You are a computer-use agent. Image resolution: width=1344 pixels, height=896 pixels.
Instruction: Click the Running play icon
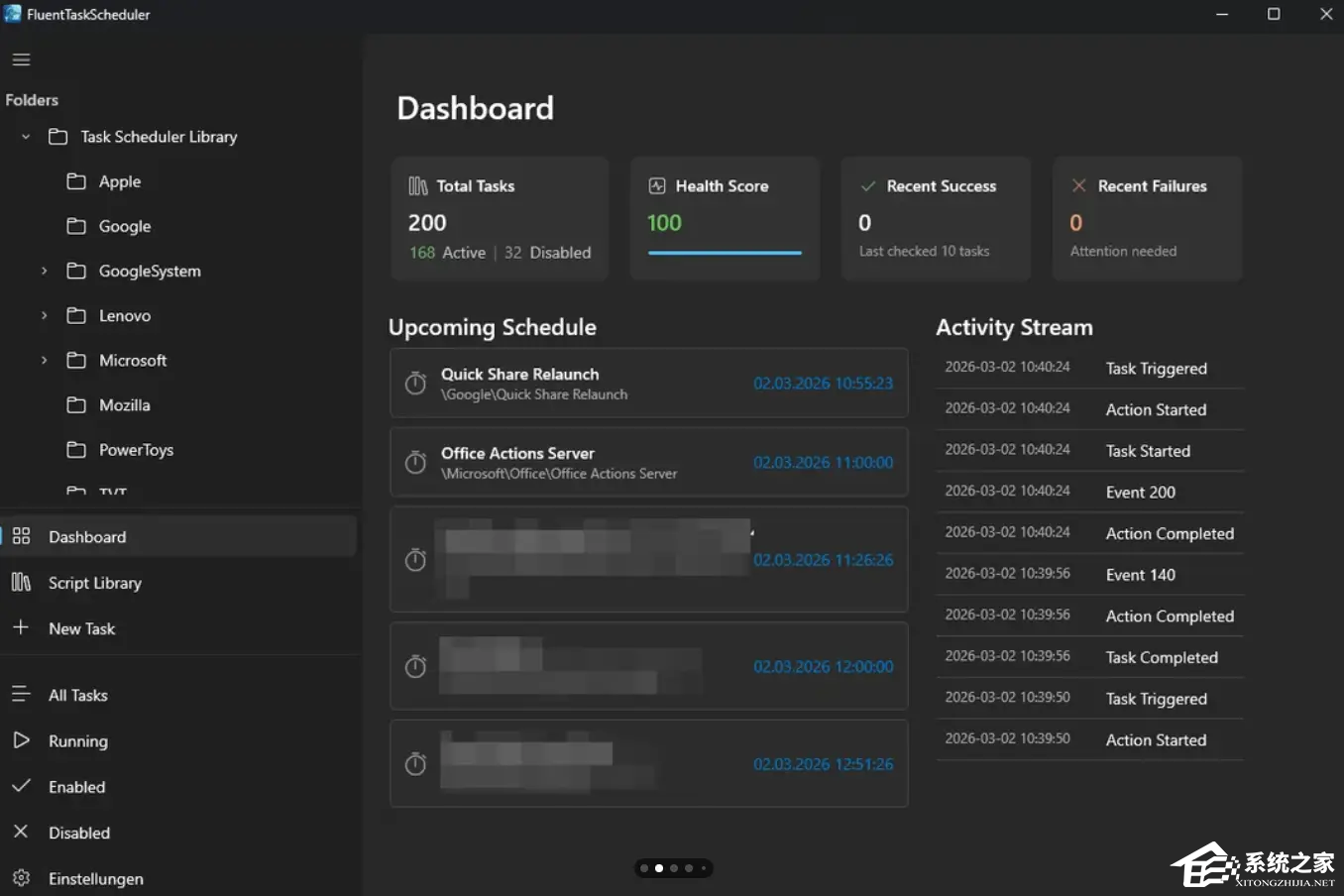point(21,740)
